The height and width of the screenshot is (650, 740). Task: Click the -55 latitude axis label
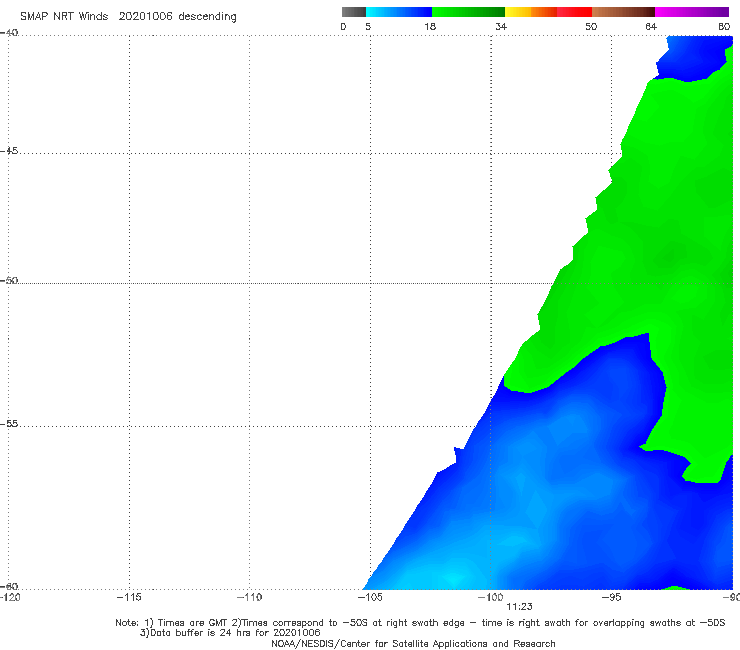9,424
